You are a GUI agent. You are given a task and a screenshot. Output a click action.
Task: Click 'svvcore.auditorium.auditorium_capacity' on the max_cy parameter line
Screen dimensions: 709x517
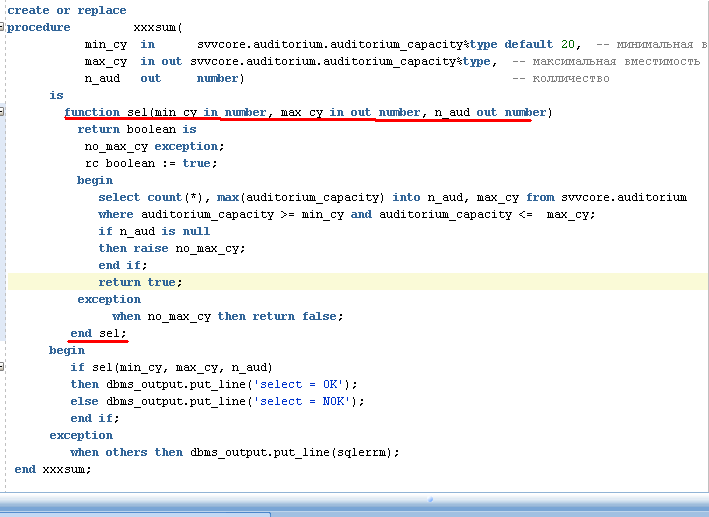pyautogui.click(x=323, y=62)
